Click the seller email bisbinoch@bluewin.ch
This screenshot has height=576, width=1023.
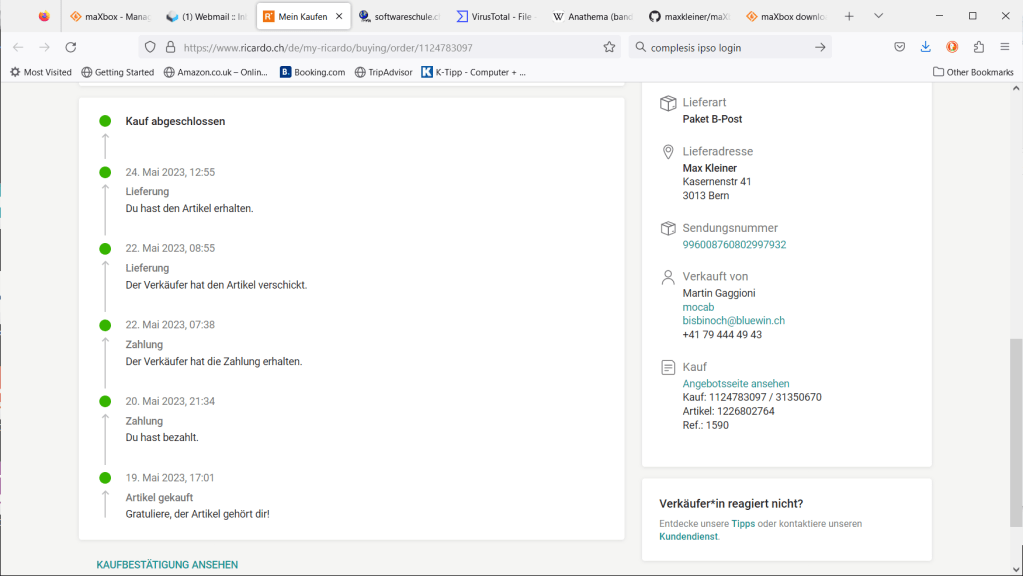click(x=733, y=321)
